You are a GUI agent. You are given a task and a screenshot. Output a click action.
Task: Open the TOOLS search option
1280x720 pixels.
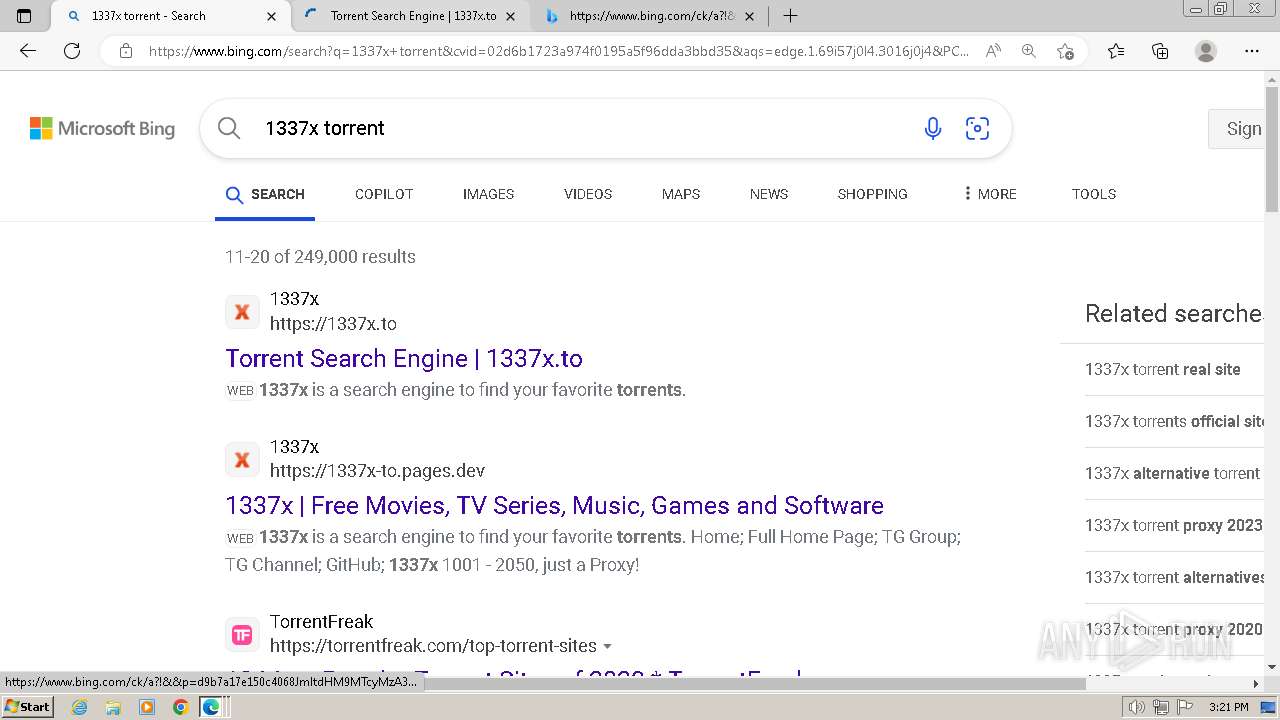pos(1094,194)
